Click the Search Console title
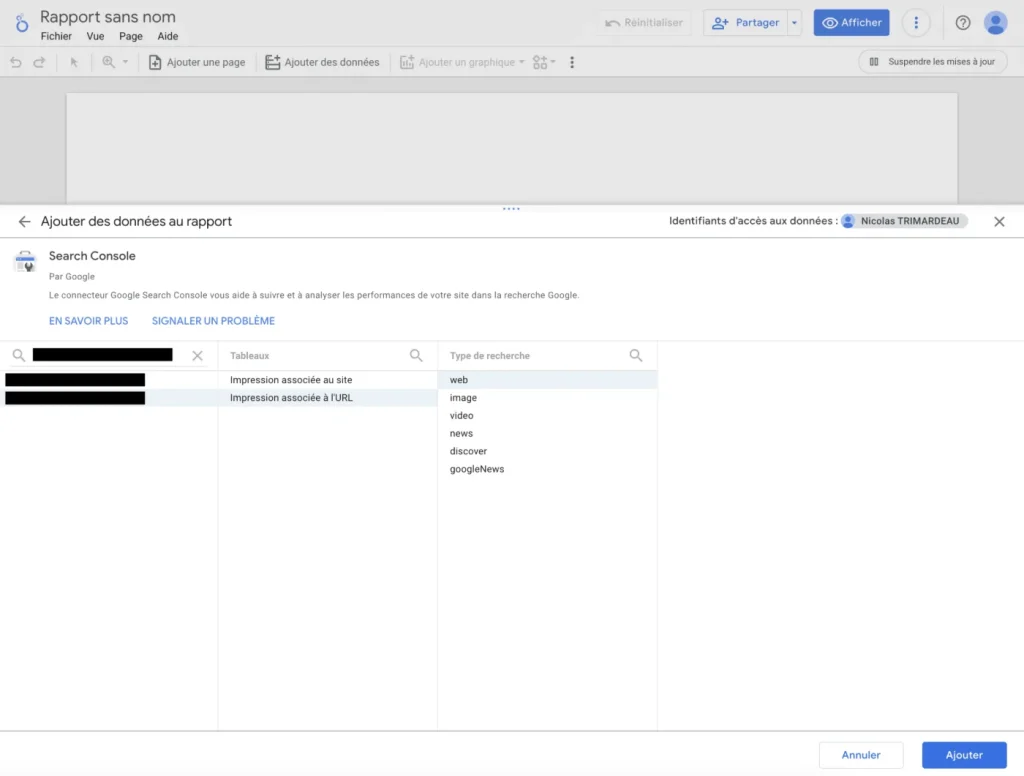 pyautogui.click(x=92, y=256)
